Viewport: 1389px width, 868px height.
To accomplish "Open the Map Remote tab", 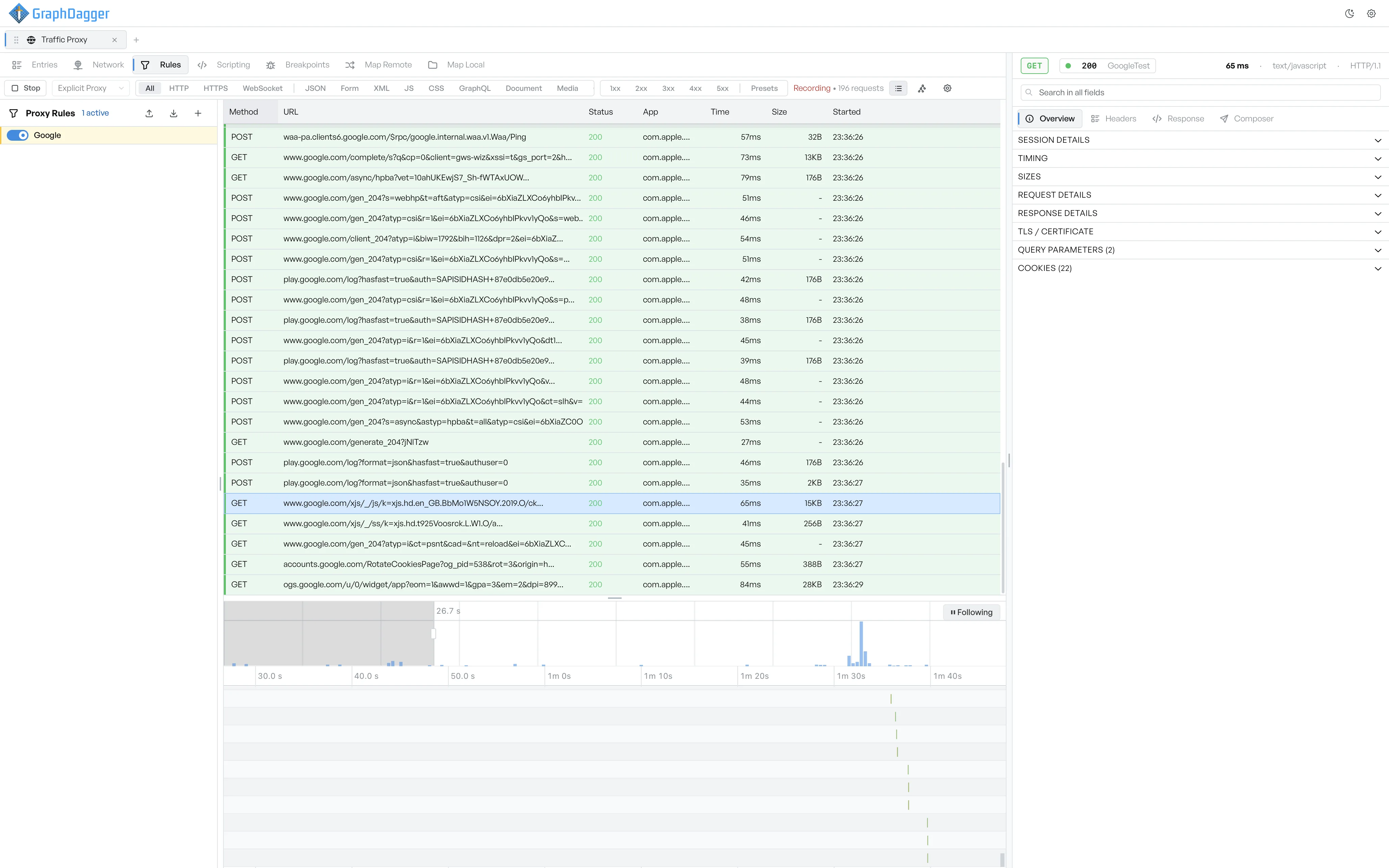I will click(x=379, y=65).
